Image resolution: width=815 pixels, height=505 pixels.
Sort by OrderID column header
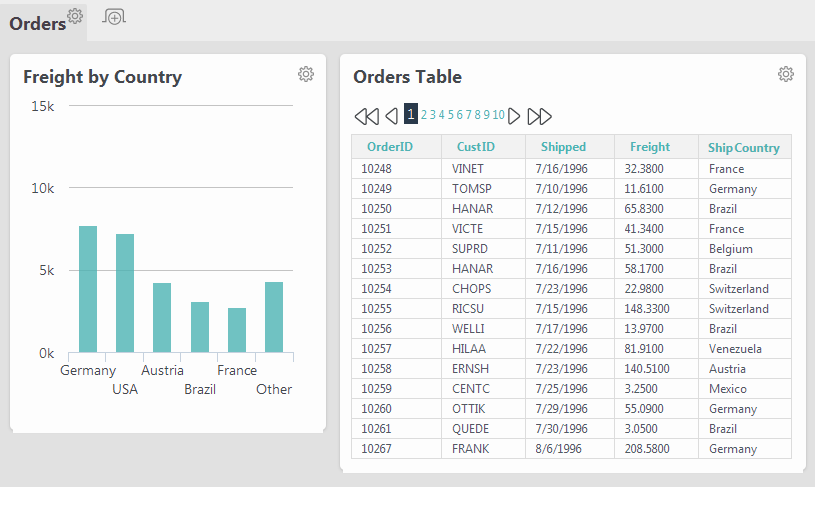pyautogui.click(x=390, y=147)
